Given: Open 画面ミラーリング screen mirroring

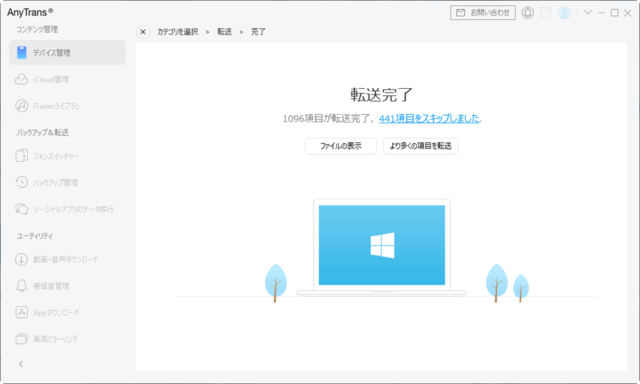Looking at the screenshot, I should (x=67, y=339).
